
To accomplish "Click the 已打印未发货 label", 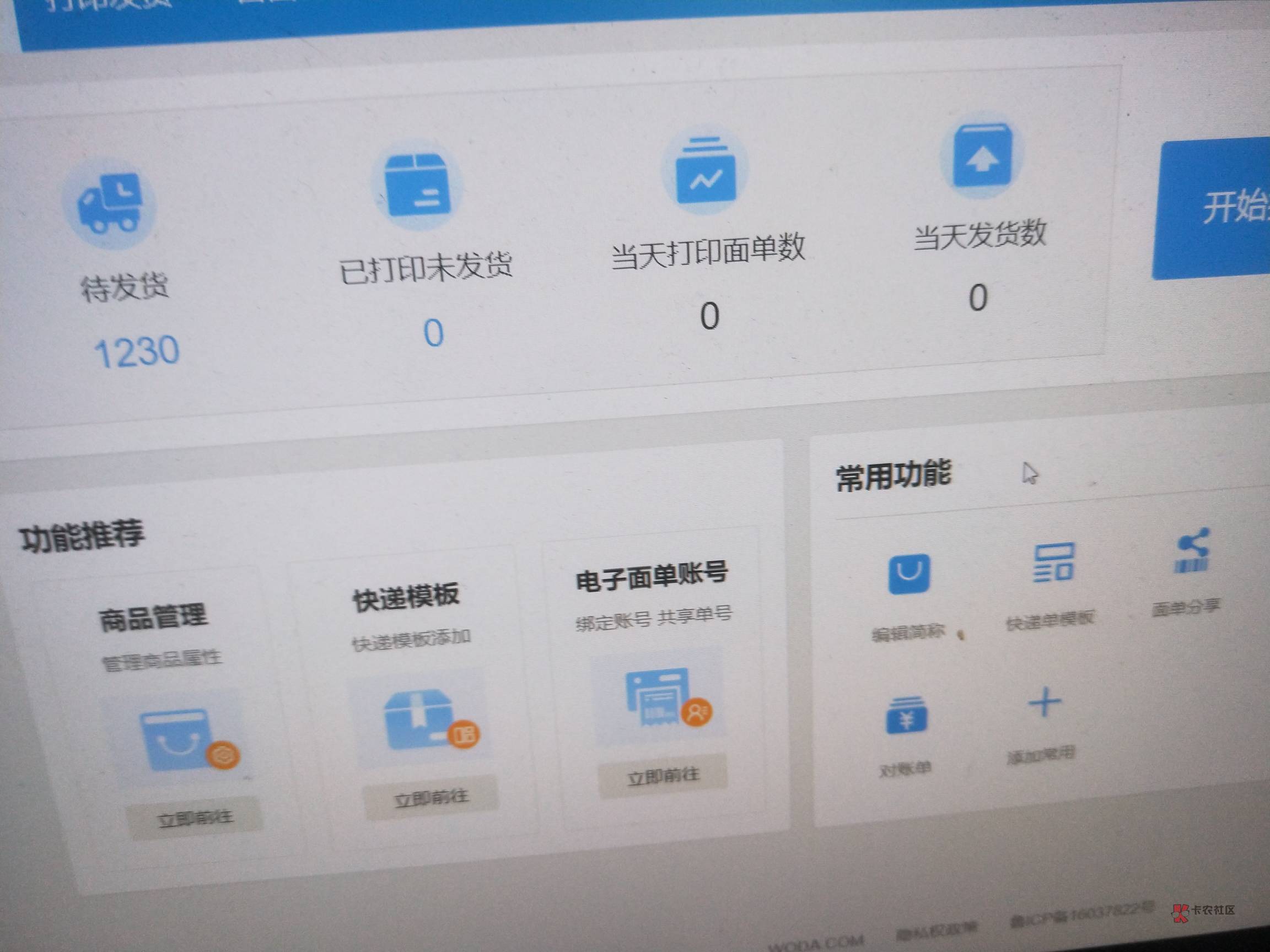I will tap(426, 267).
